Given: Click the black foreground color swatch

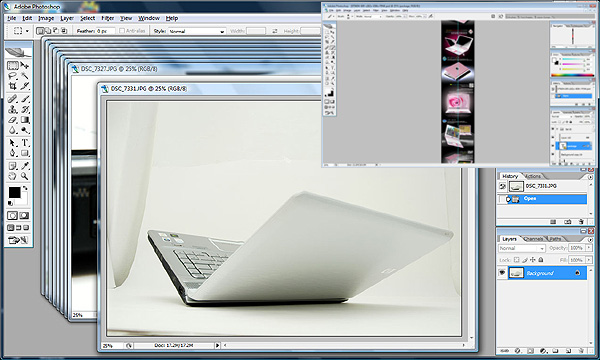Looking at the screenshot, I should coord(15,192).
